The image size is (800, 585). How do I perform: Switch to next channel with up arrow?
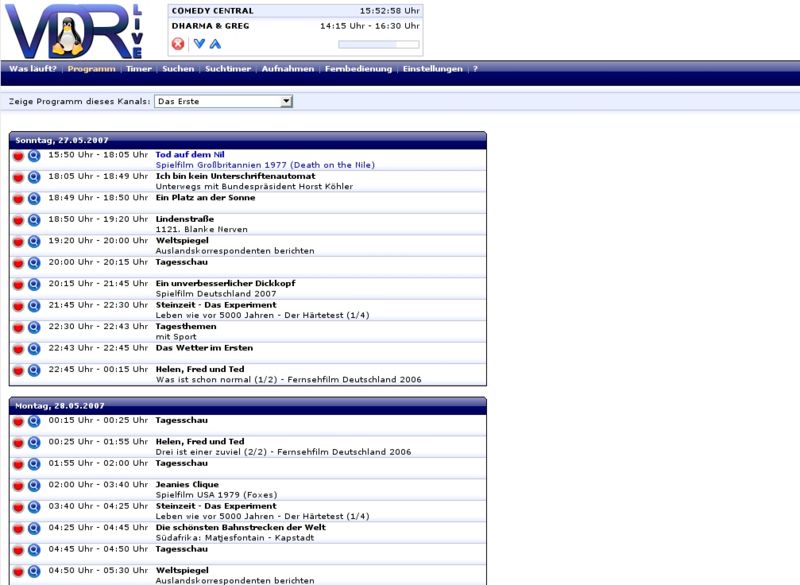click(215, 44)
